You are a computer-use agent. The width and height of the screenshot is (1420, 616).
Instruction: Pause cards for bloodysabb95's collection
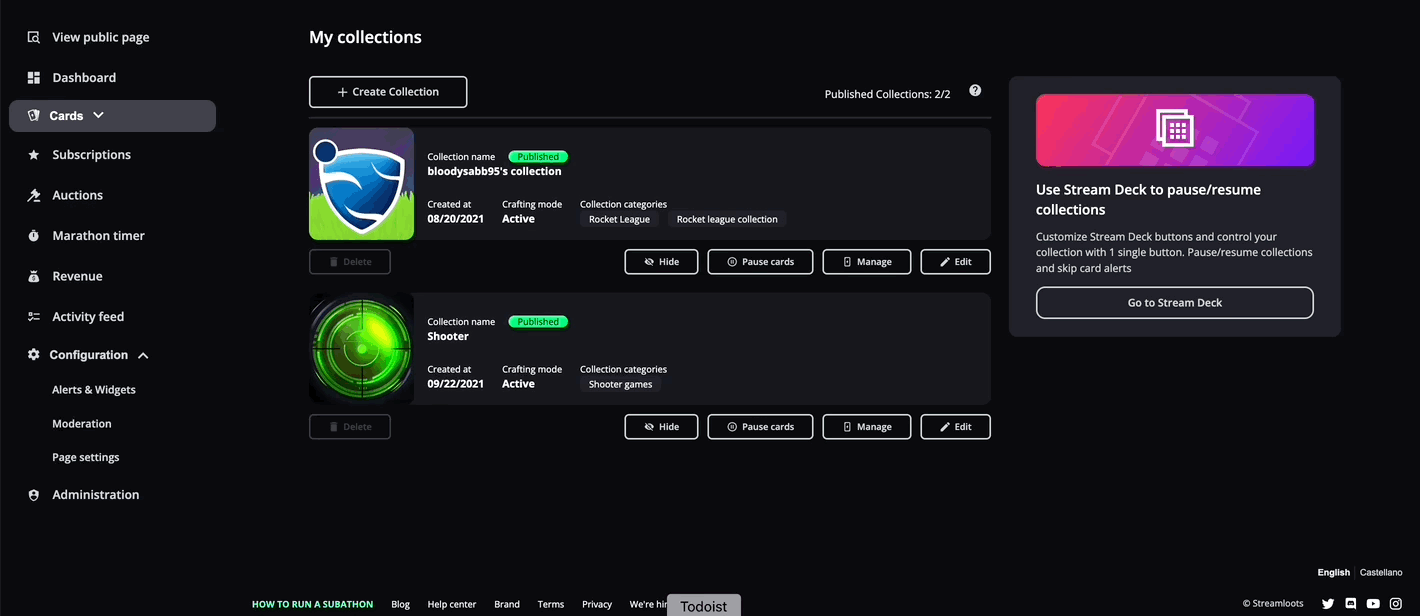(x=760, y=262)
